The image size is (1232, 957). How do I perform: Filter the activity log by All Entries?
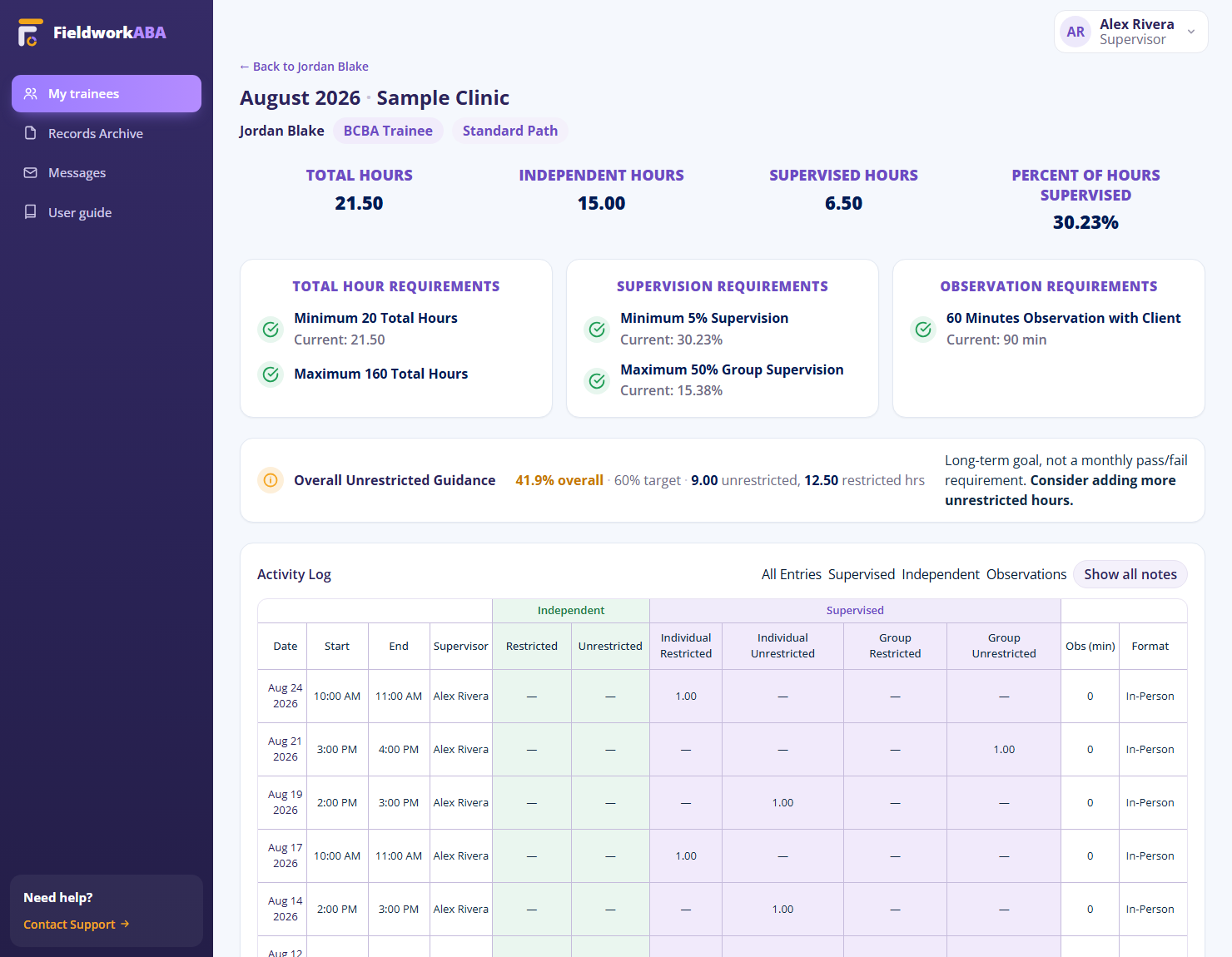click(x=792, y=574)
